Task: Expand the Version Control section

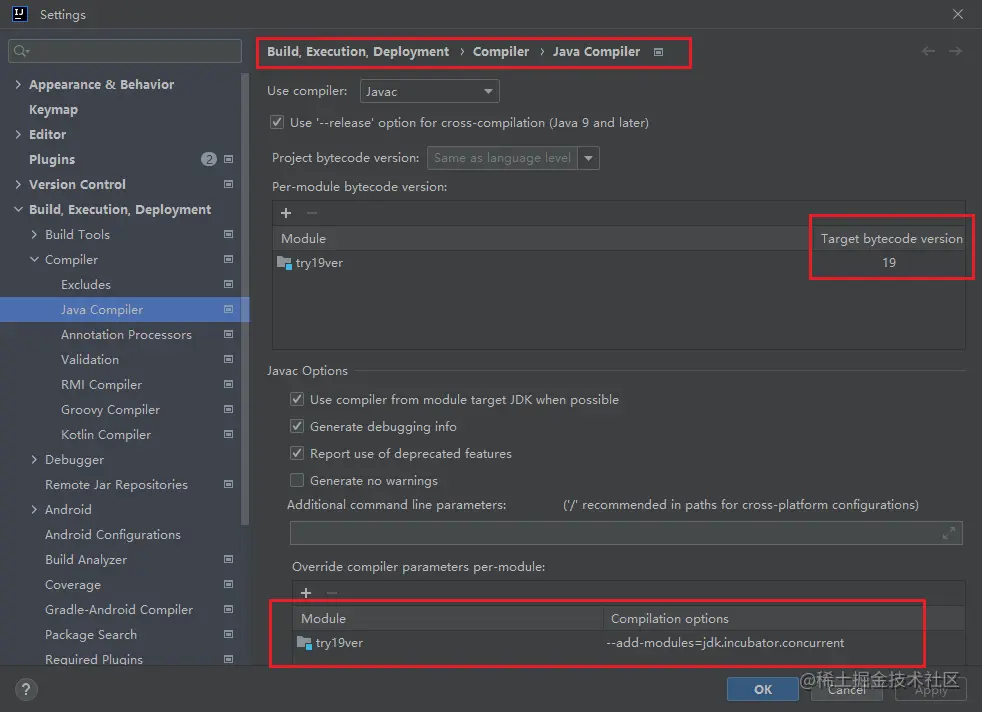Action: coord(18,184)
